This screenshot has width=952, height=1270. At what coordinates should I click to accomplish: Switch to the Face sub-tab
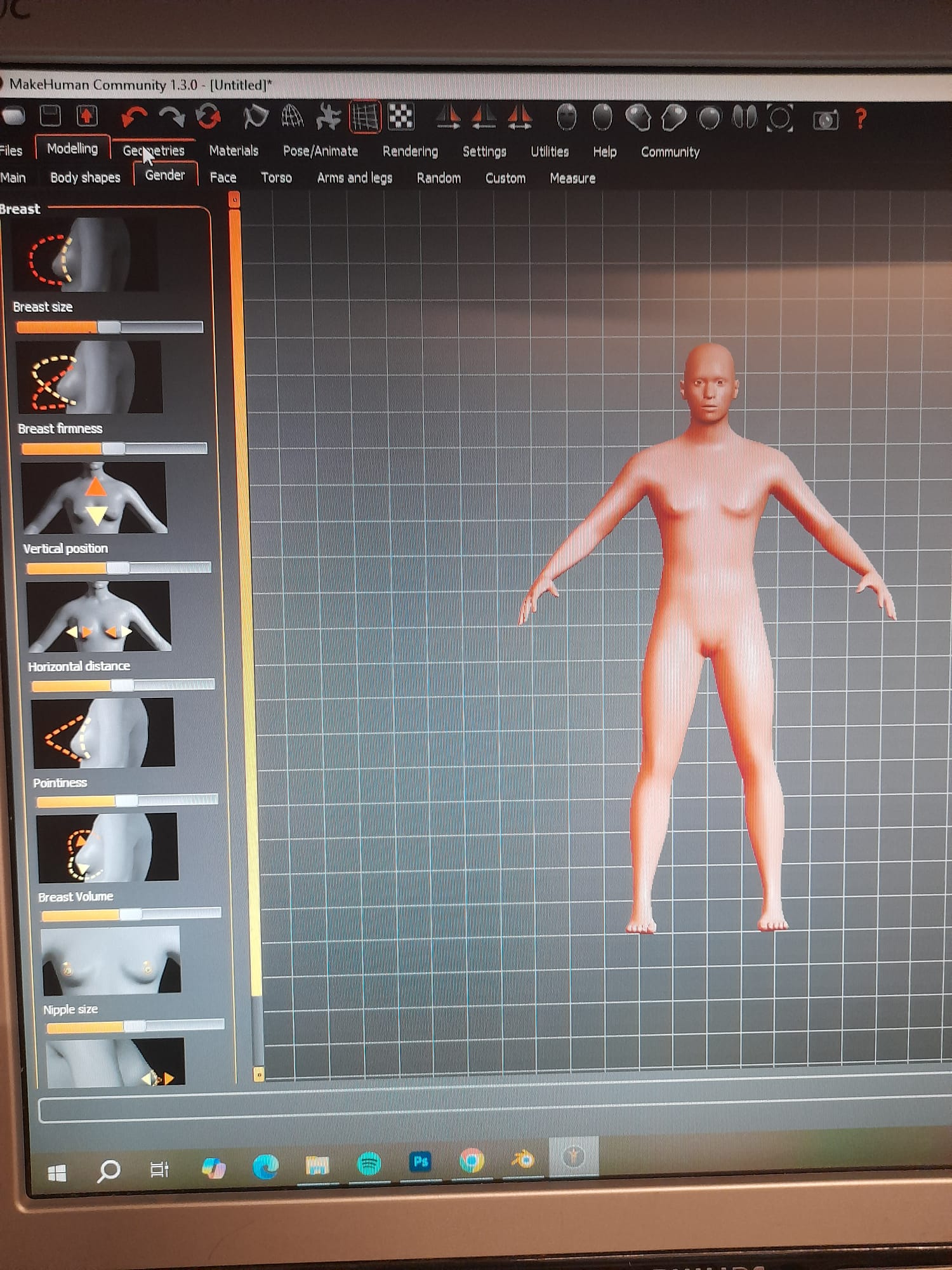pos(223,178)
